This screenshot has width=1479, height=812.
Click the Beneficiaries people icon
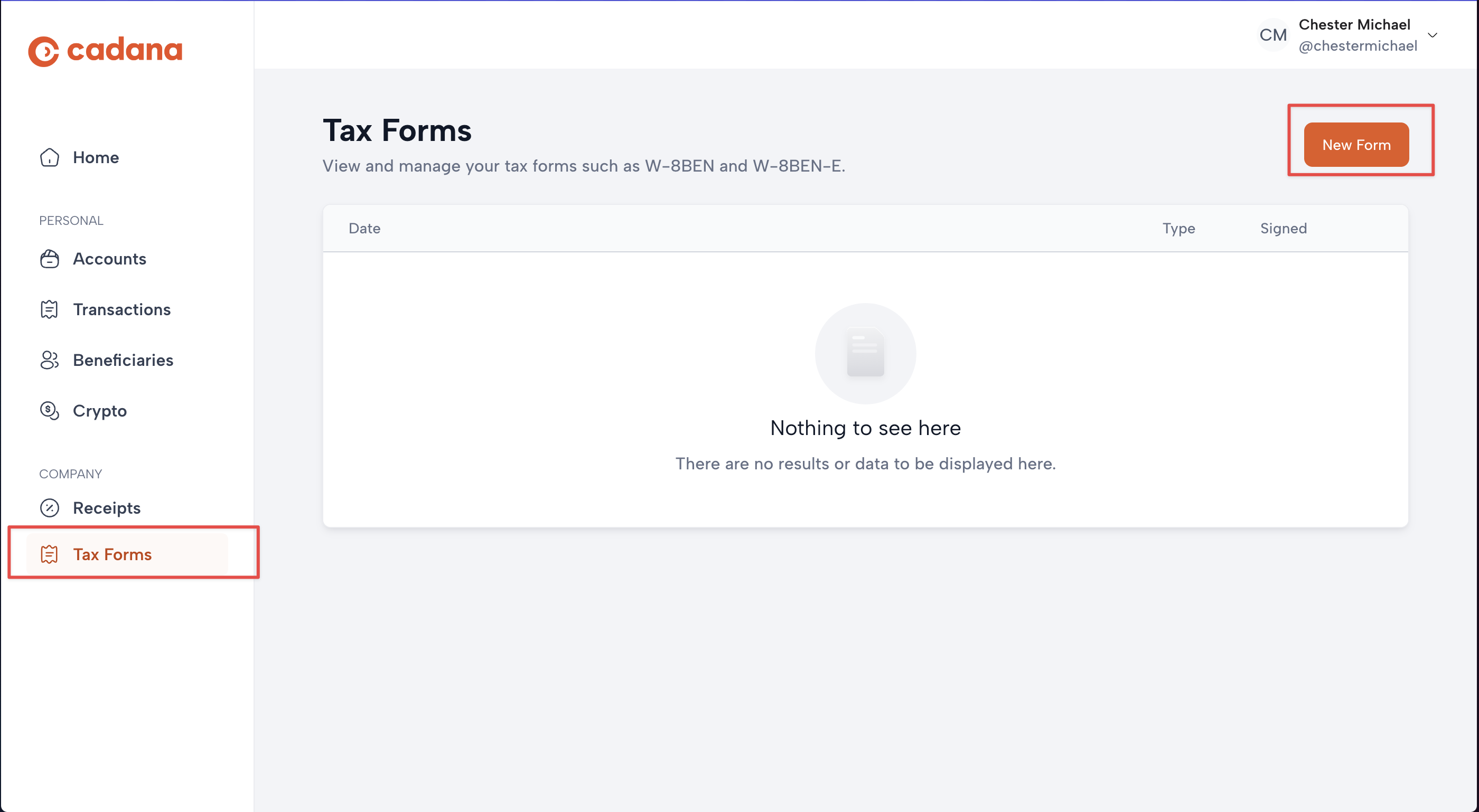pyautogui.click(x=49, y=360)
